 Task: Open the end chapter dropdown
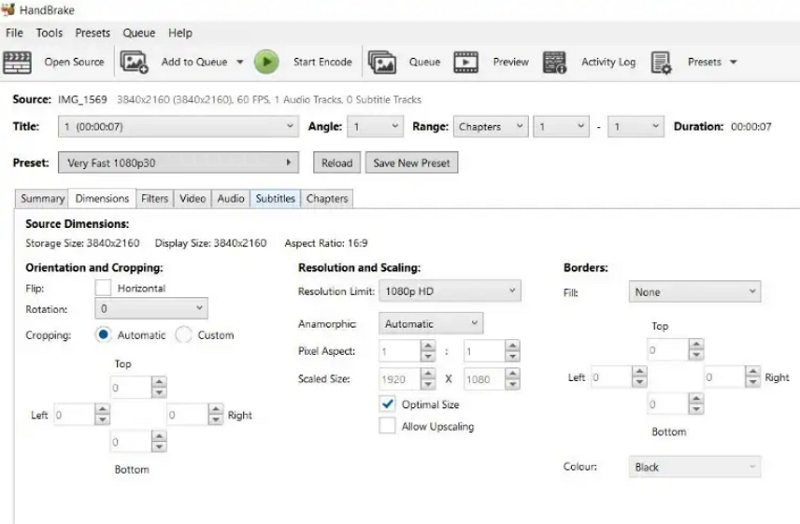click(636, 127)
